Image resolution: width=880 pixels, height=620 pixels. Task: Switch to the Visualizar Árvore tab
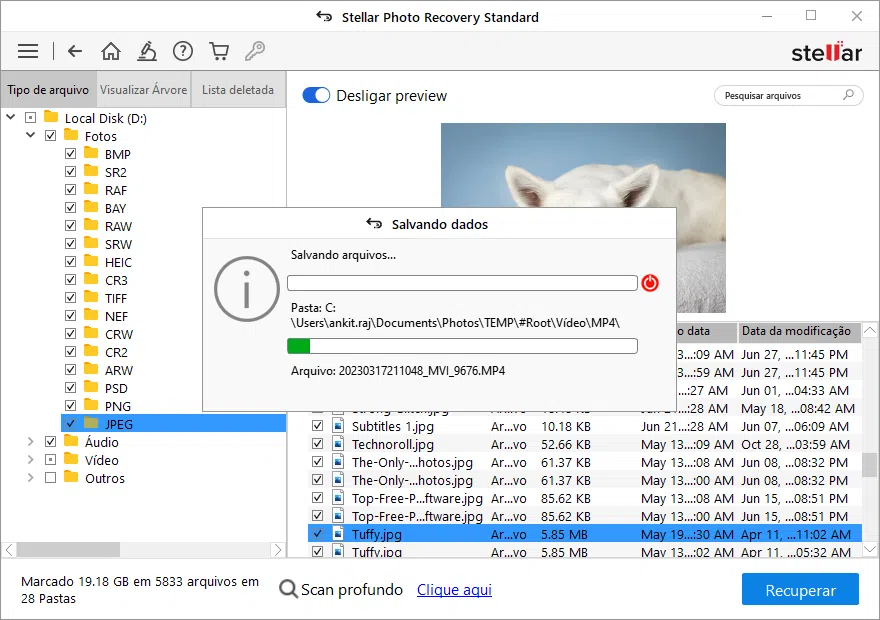click(143, 89)
